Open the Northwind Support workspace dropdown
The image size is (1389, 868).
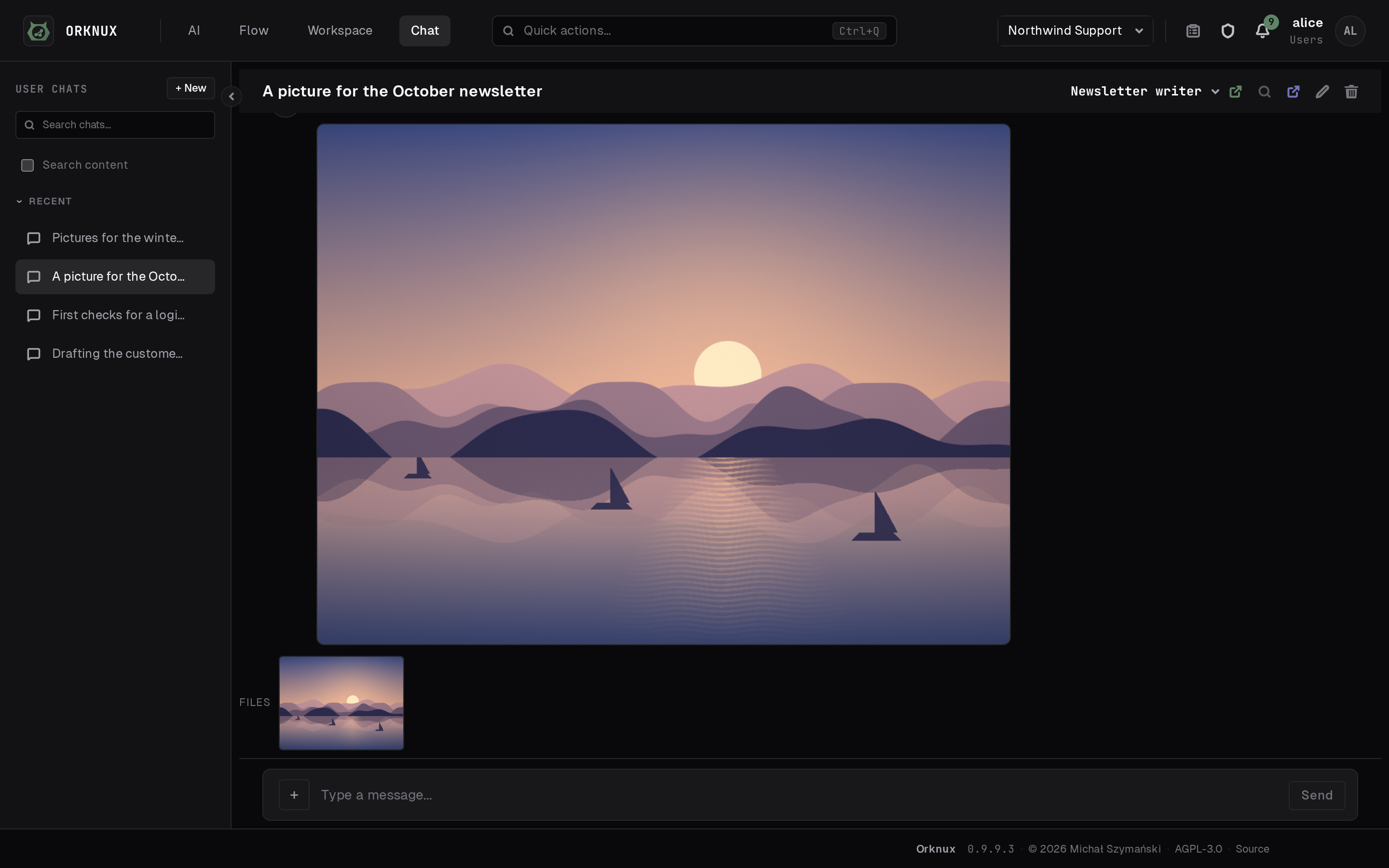pos(1075,31)
